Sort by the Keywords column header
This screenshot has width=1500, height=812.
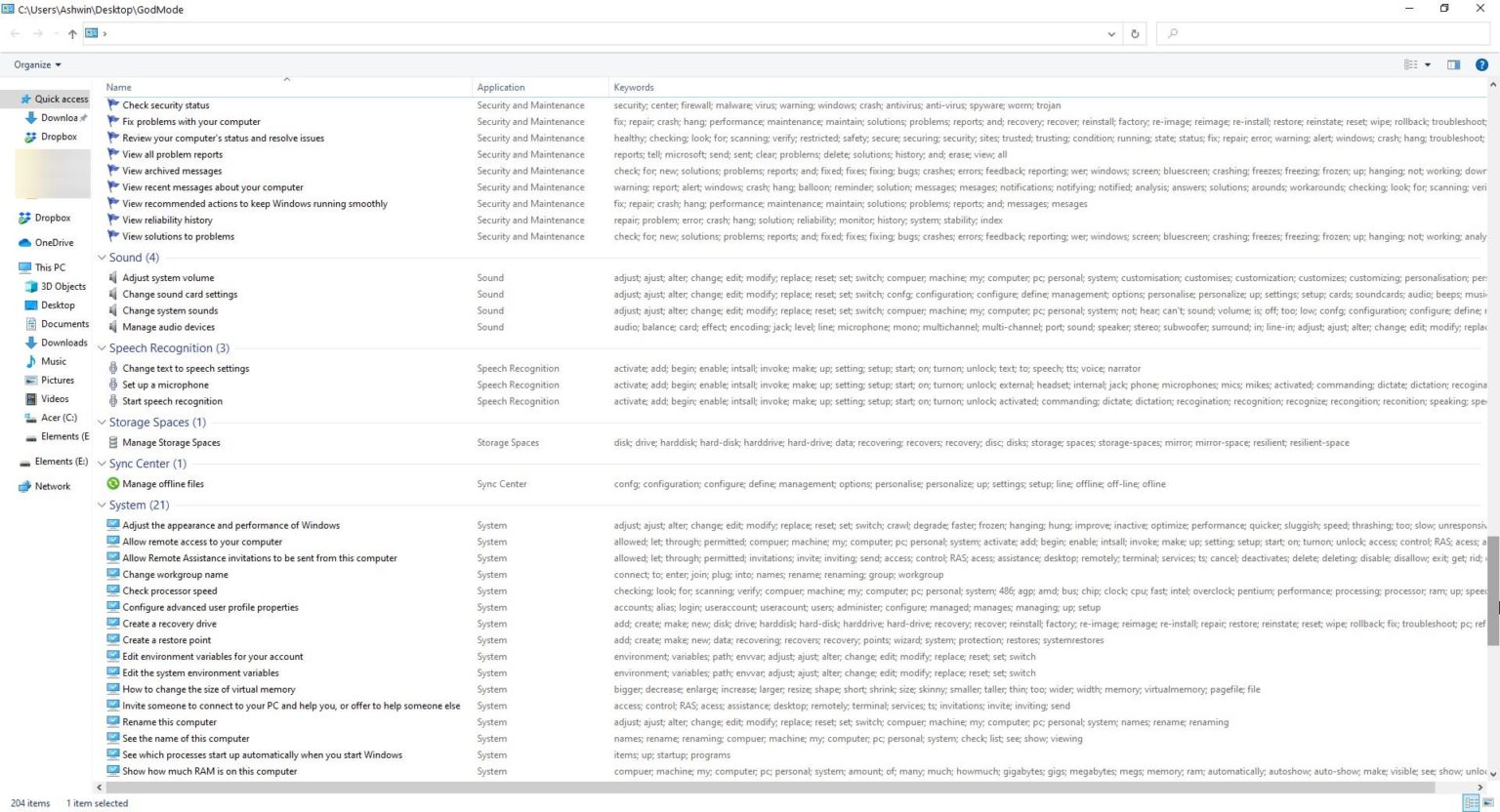click(x=634, y=87)
